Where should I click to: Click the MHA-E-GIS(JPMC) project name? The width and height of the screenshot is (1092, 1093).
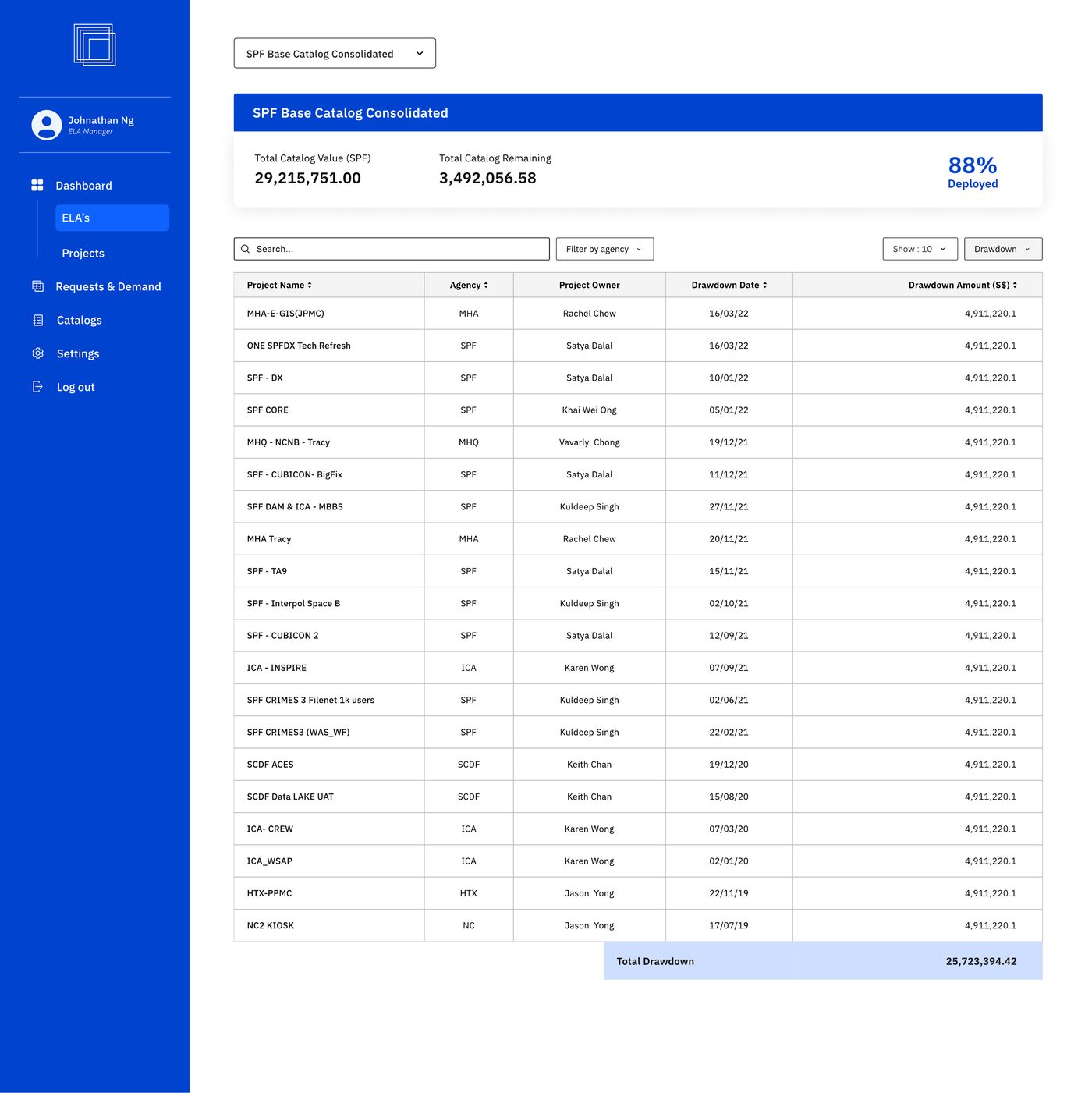click(x=285, y=314)
